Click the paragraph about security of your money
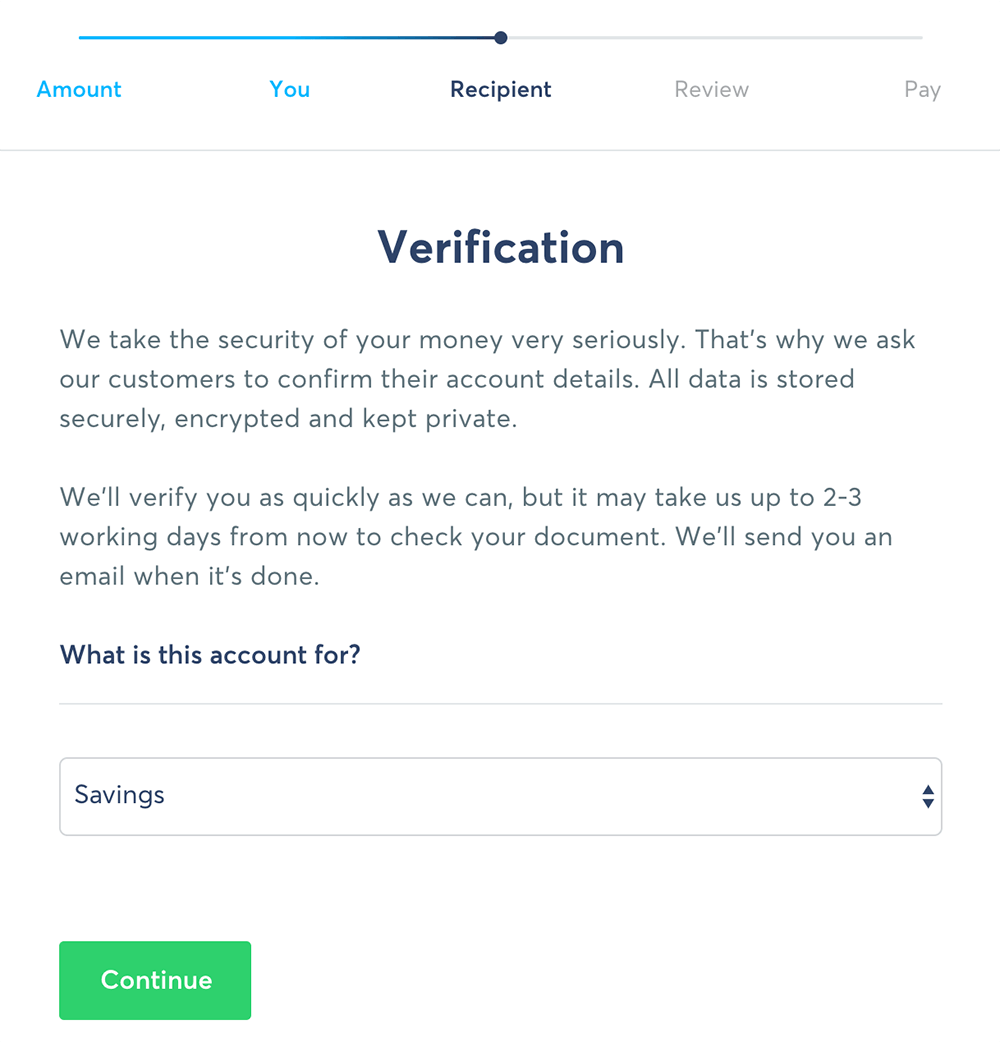1000x1043 pixels. click(488, 379)
